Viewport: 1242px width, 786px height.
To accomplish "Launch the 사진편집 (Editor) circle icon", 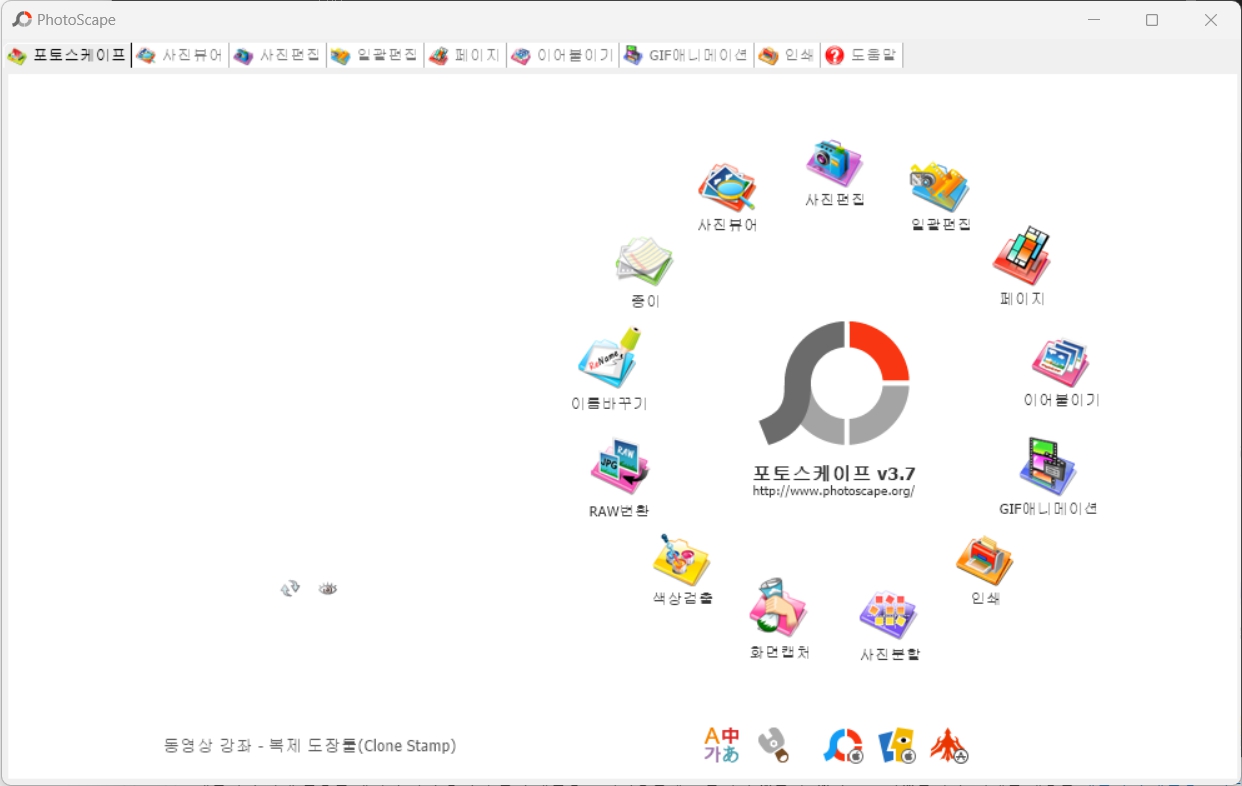I will (835, 173).
